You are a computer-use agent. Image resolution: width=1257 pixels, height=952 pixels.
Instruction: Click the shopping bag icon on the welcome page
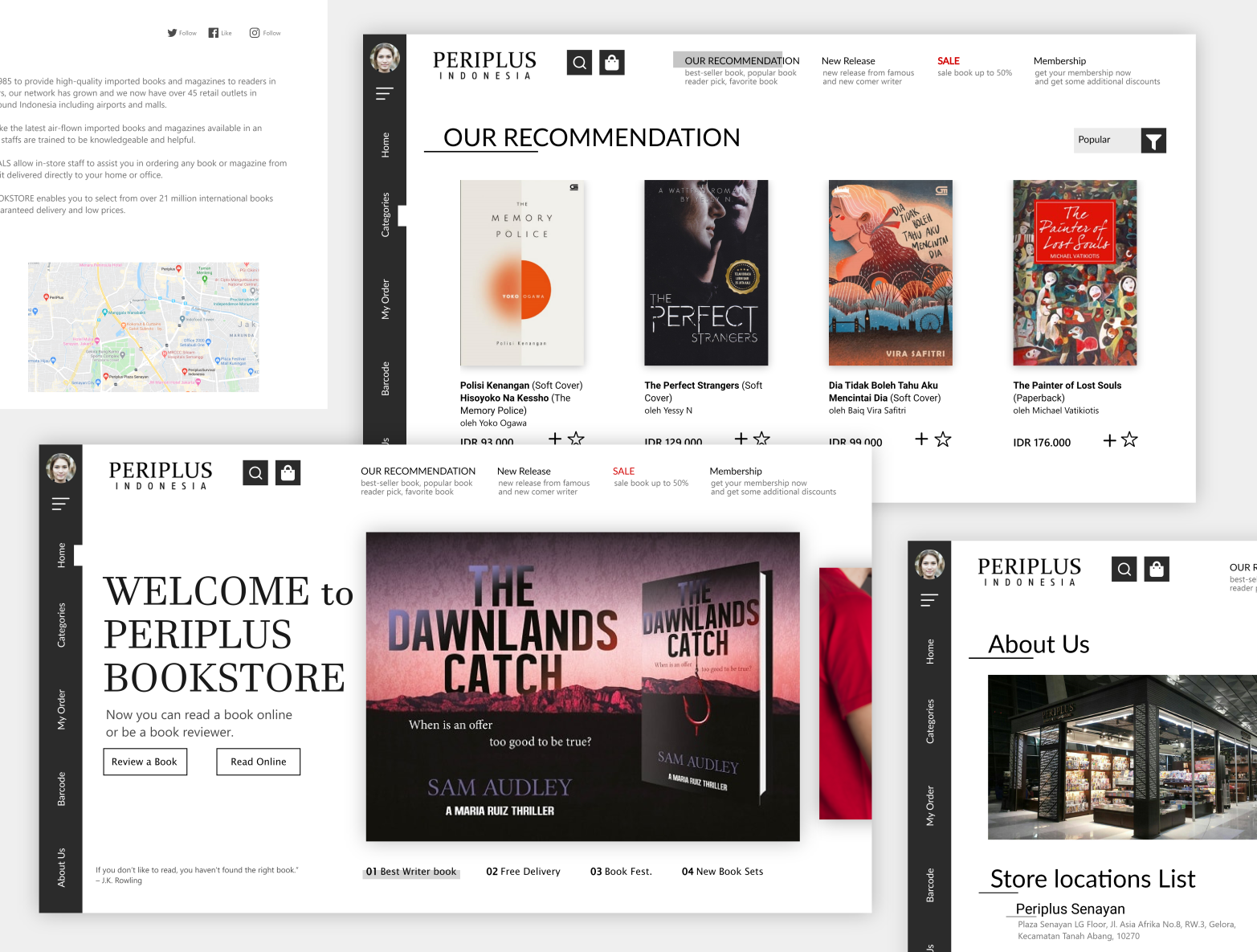pyautogui.click(x=288, y=472)
